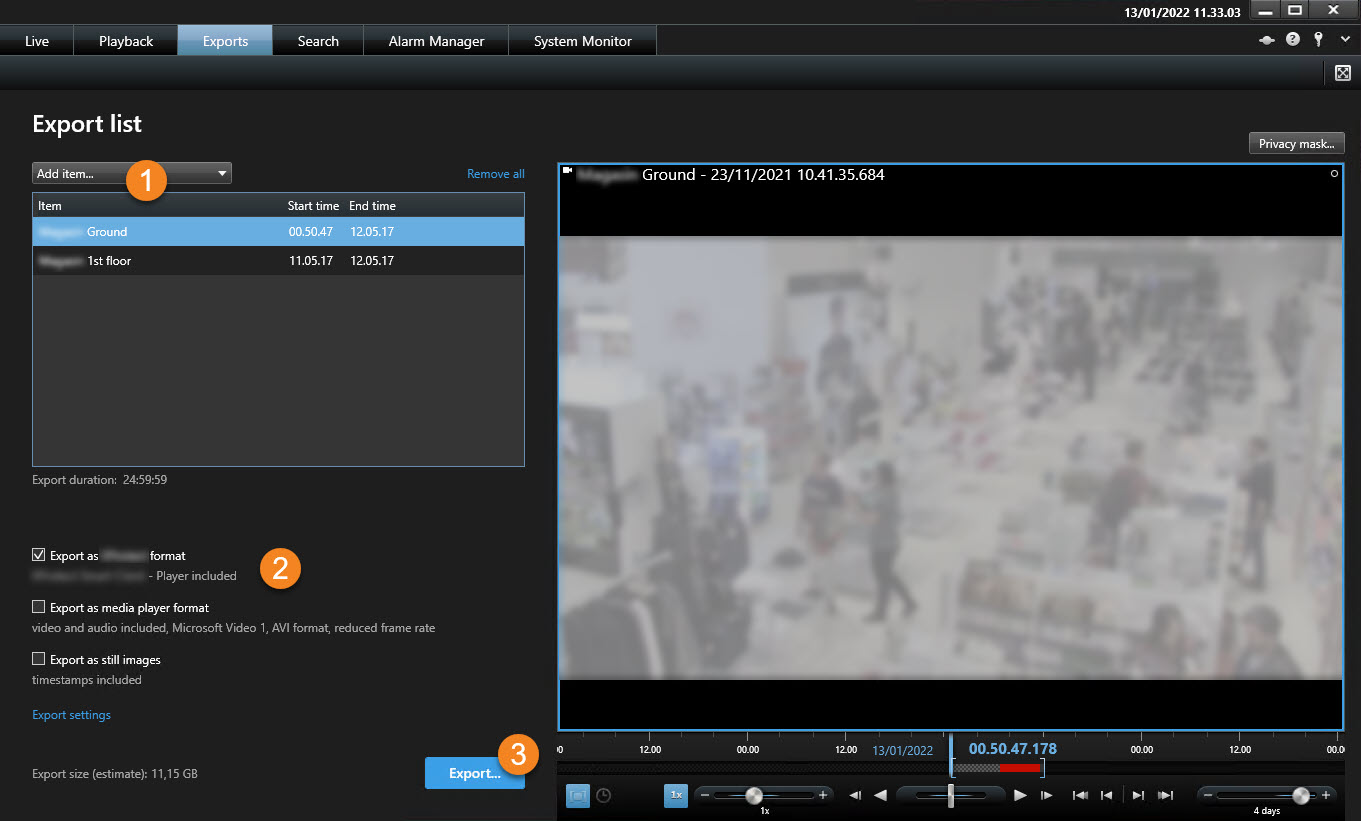
Task: Switch to the Playback tab
Action: click(126, 41)
